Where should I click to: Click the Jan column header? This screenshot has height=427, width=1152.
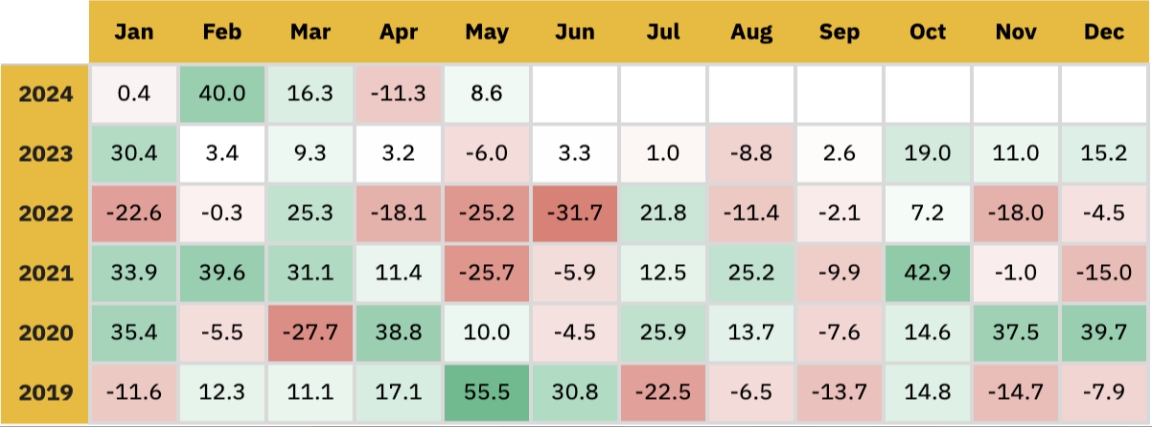point(134,32)
